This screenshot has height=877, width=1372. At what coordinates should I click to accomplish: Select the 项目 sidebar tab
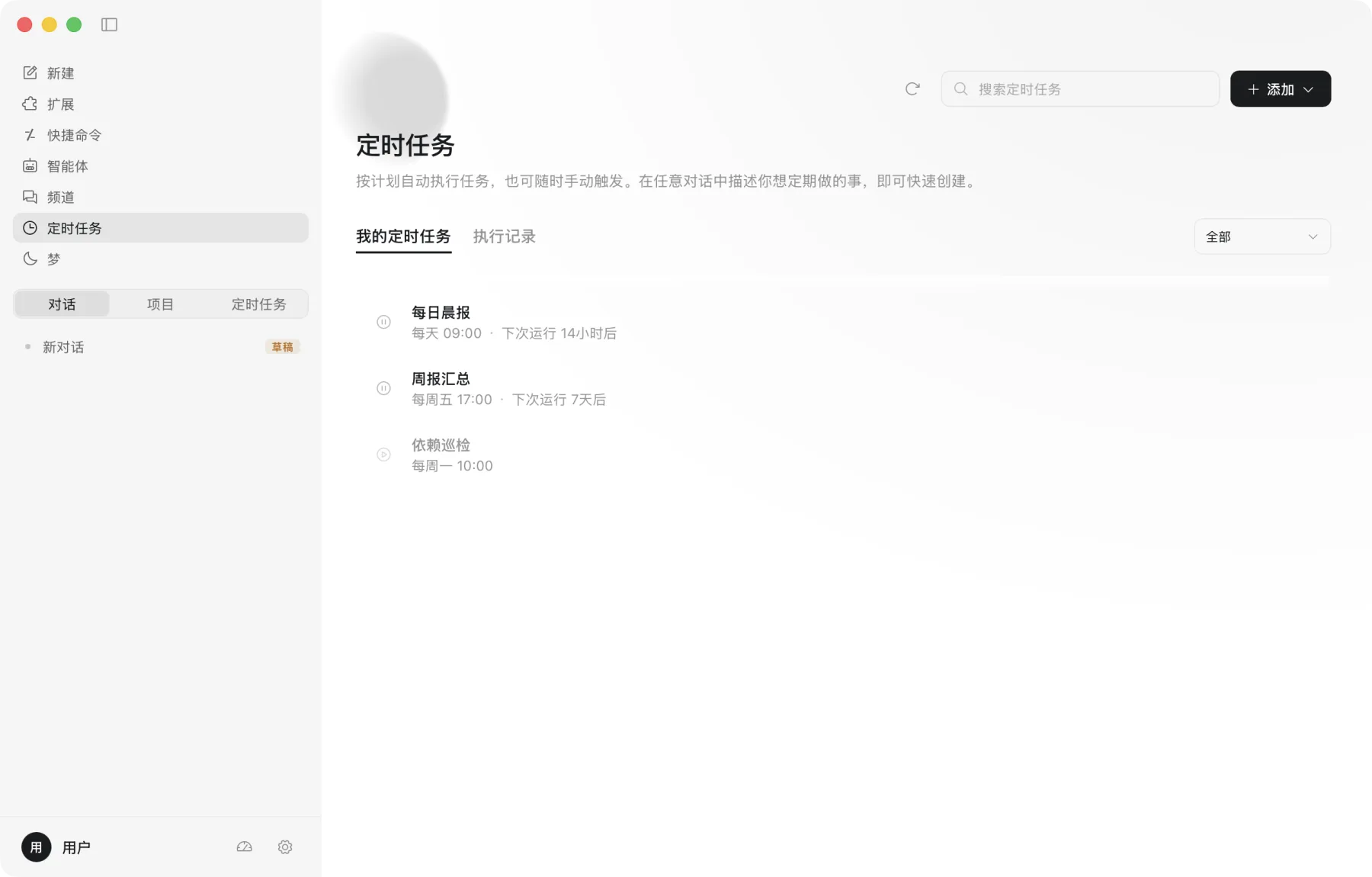(x=160, y=304)
